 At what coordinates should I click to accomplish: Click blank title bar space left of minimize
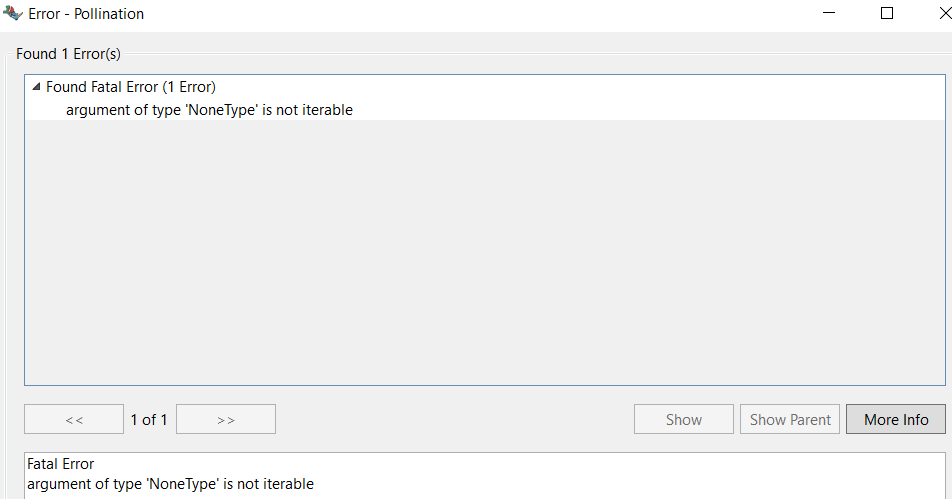tap(500, 14)
